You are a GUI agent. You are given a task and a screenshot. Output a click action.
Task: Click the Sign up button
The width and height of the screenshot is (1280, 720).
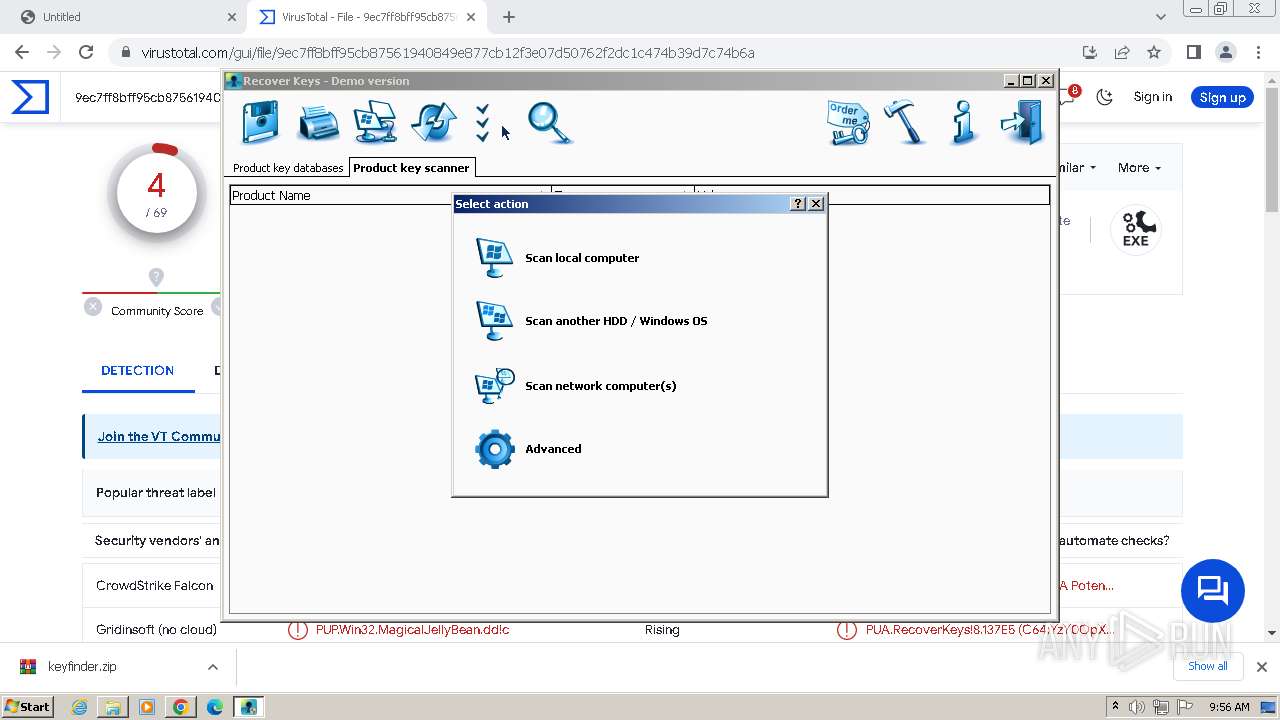(x=1222, y=97)
